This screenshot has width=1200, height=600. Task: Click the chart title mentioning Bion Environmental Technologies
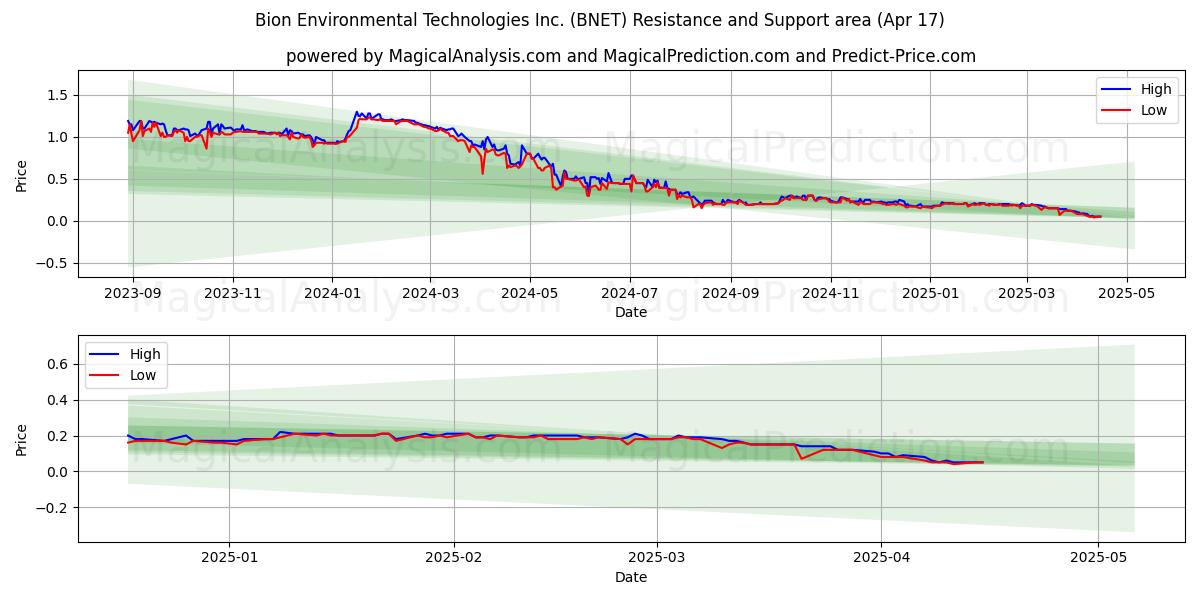[x=600, y=20]
